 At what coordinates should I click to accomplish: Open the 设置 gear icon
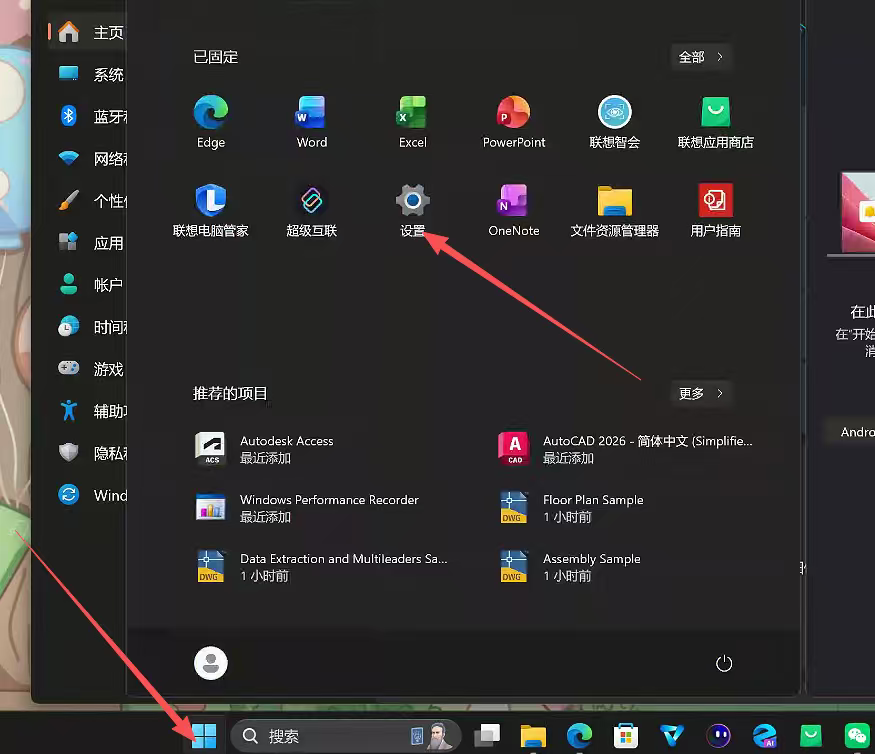[x=412, y=201]
